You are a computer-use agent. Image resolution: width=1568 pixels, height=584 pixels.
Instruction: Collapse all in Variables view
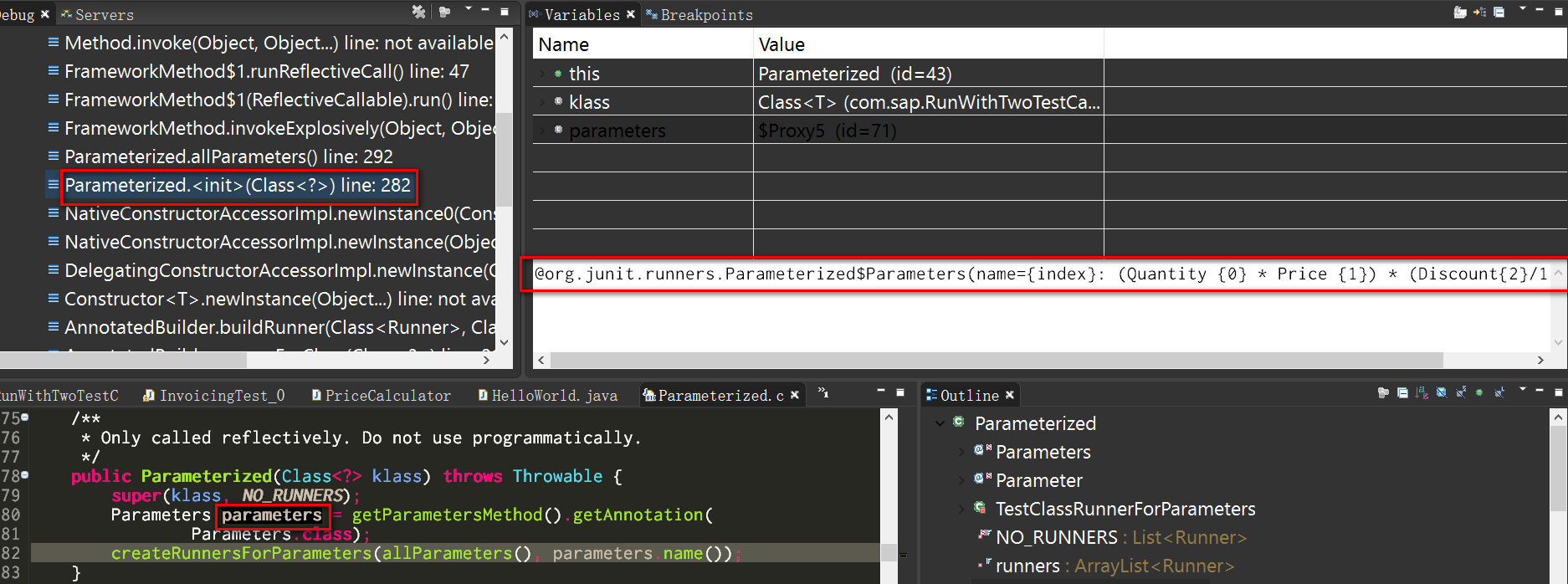coord(1499,12)
